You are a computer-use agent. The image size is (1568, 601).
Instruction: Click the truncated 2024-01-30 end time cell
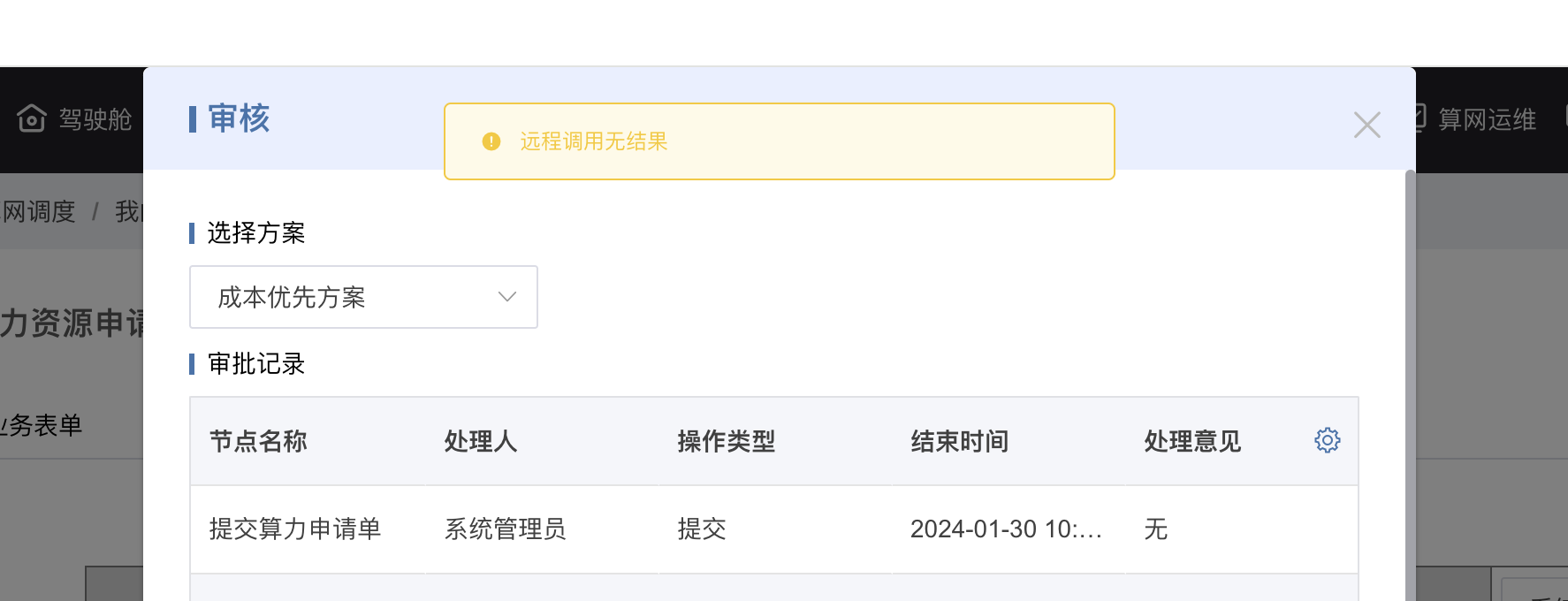tap(1006, 529)
